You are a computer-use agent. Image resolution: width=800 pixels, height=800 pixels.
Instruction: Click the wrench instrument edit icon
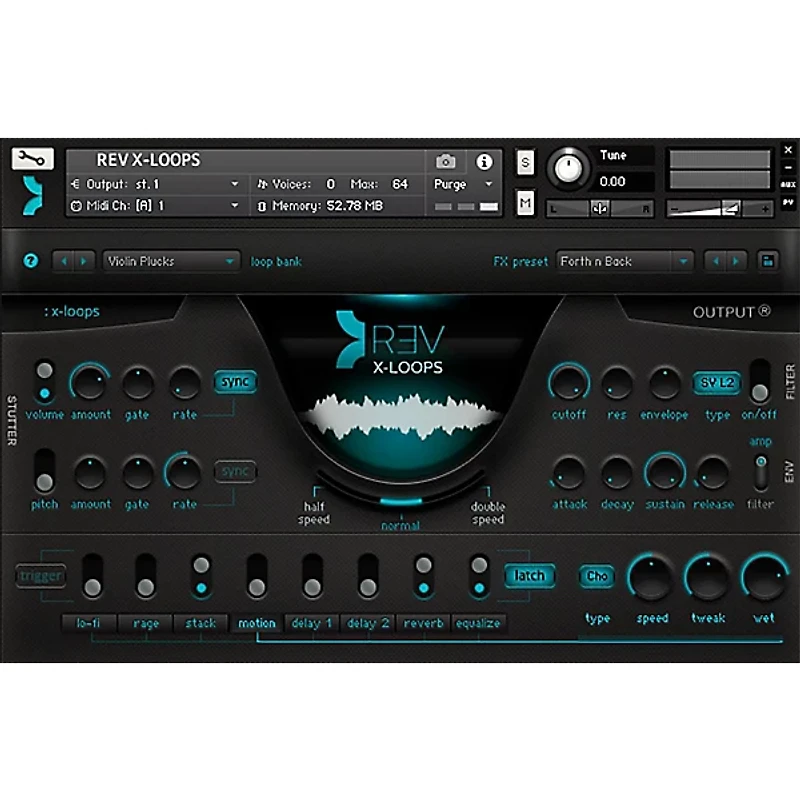[x=33, y=160]
